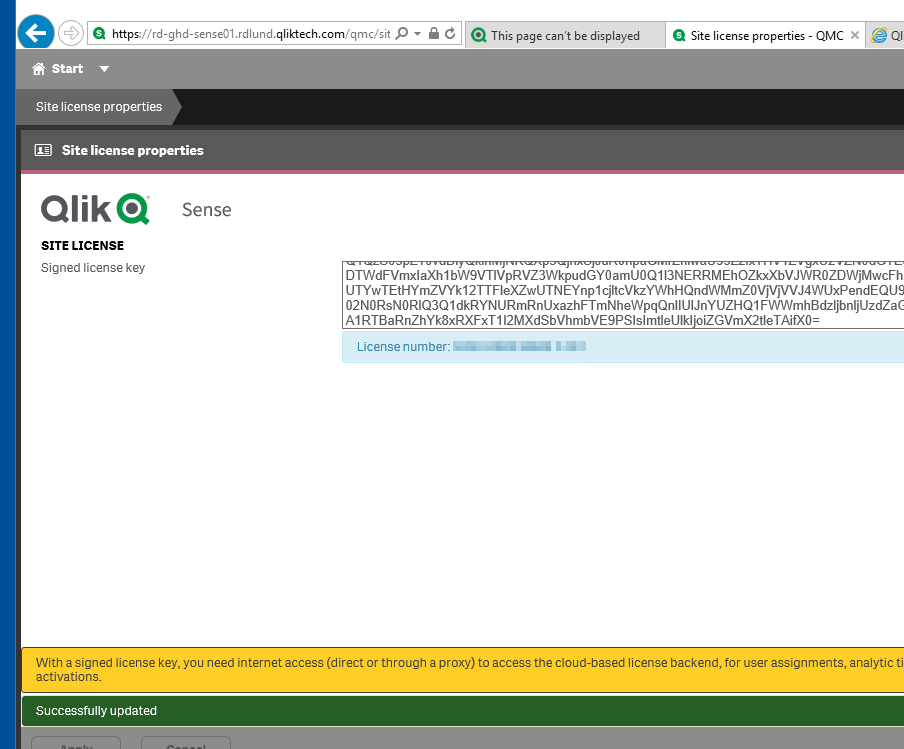This screenshot has width=904, height=749.
Task: Click the forward navigation arrow
Action: [x=70, y=32]
